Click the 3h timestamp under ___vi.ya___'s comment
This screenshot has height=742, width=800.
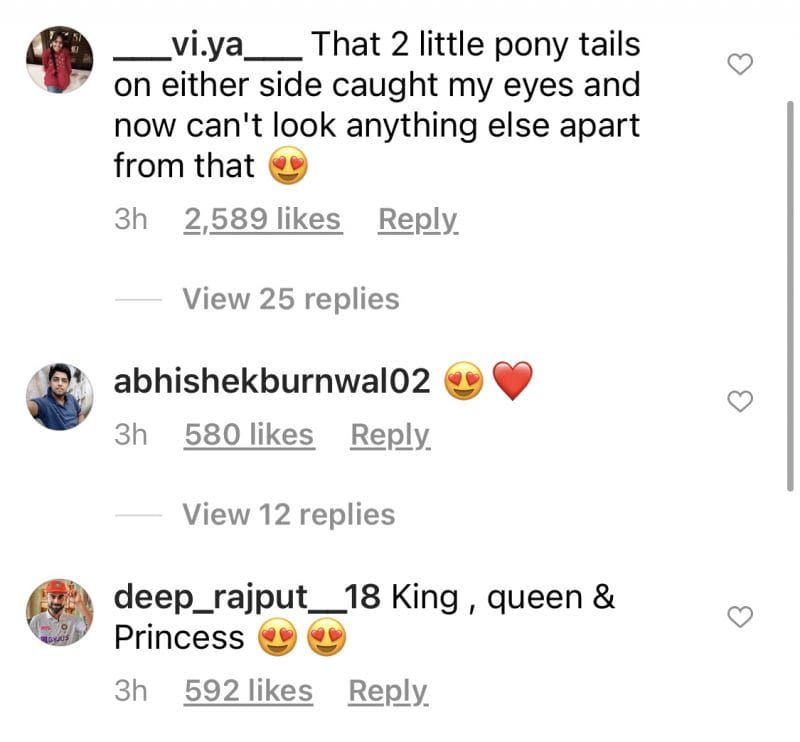(130, 220)
